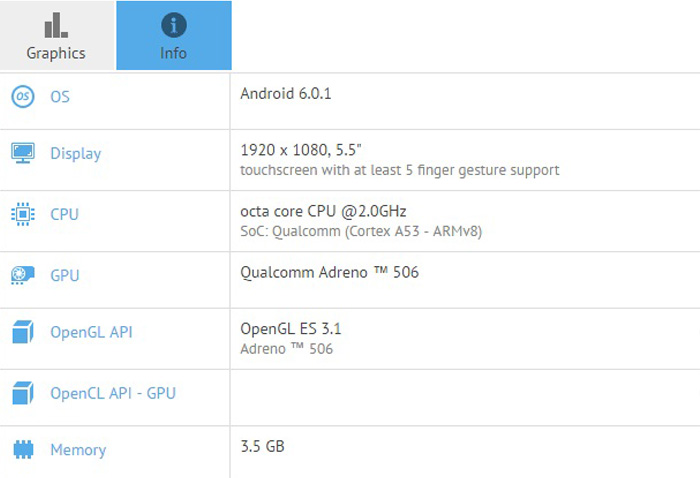This screenshot has width=700, height=478.
Task: Click the Memory chip icon
Action: click(23, 449)
